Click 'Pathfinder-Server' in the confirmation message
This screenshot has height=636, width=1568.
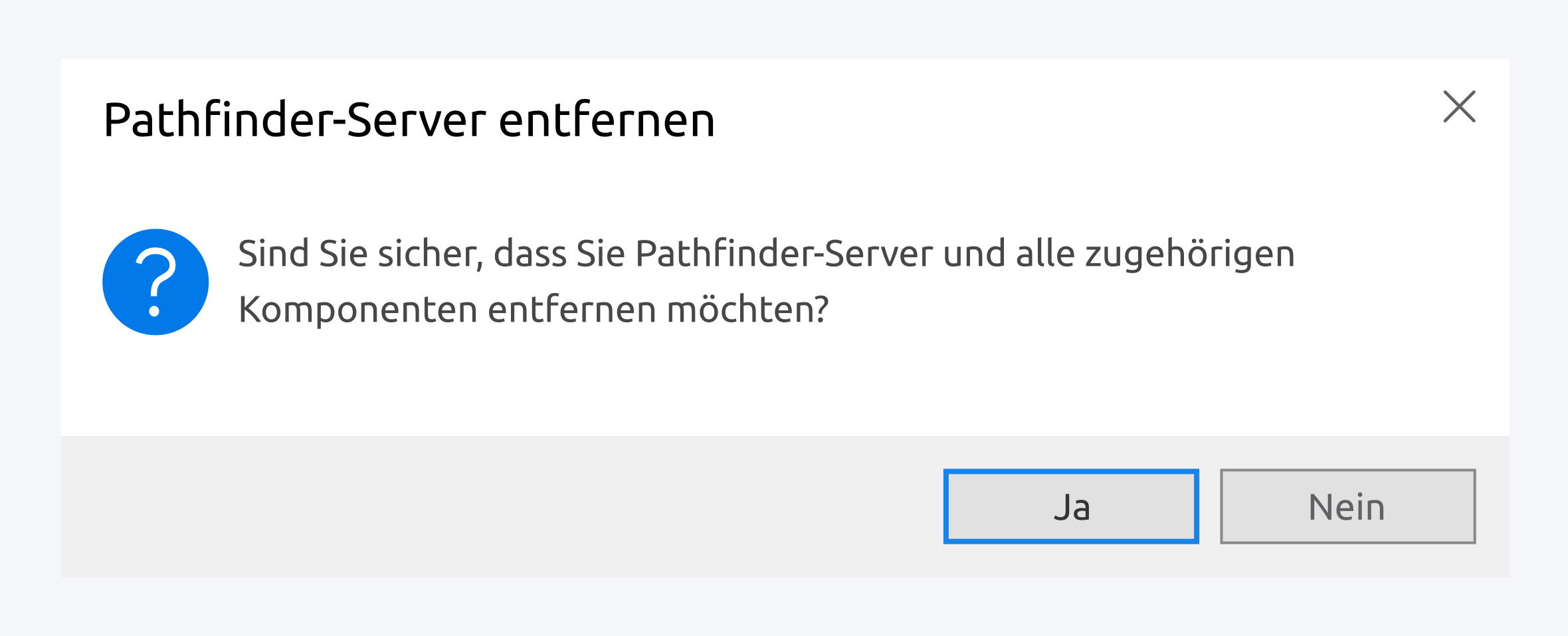pyautogui.click(x=784, y=254)
